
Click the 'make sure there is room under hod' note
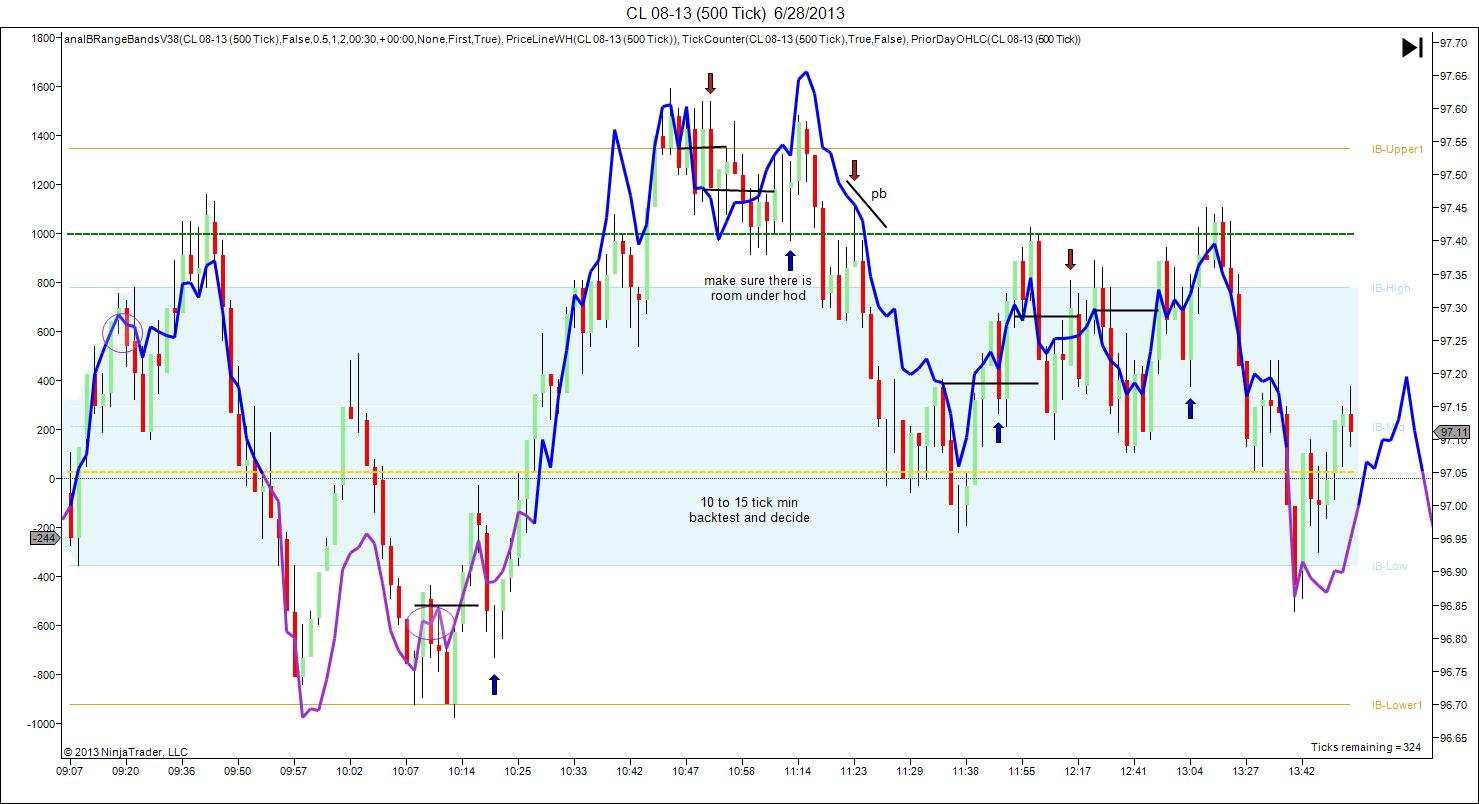(x=758, y=288)
